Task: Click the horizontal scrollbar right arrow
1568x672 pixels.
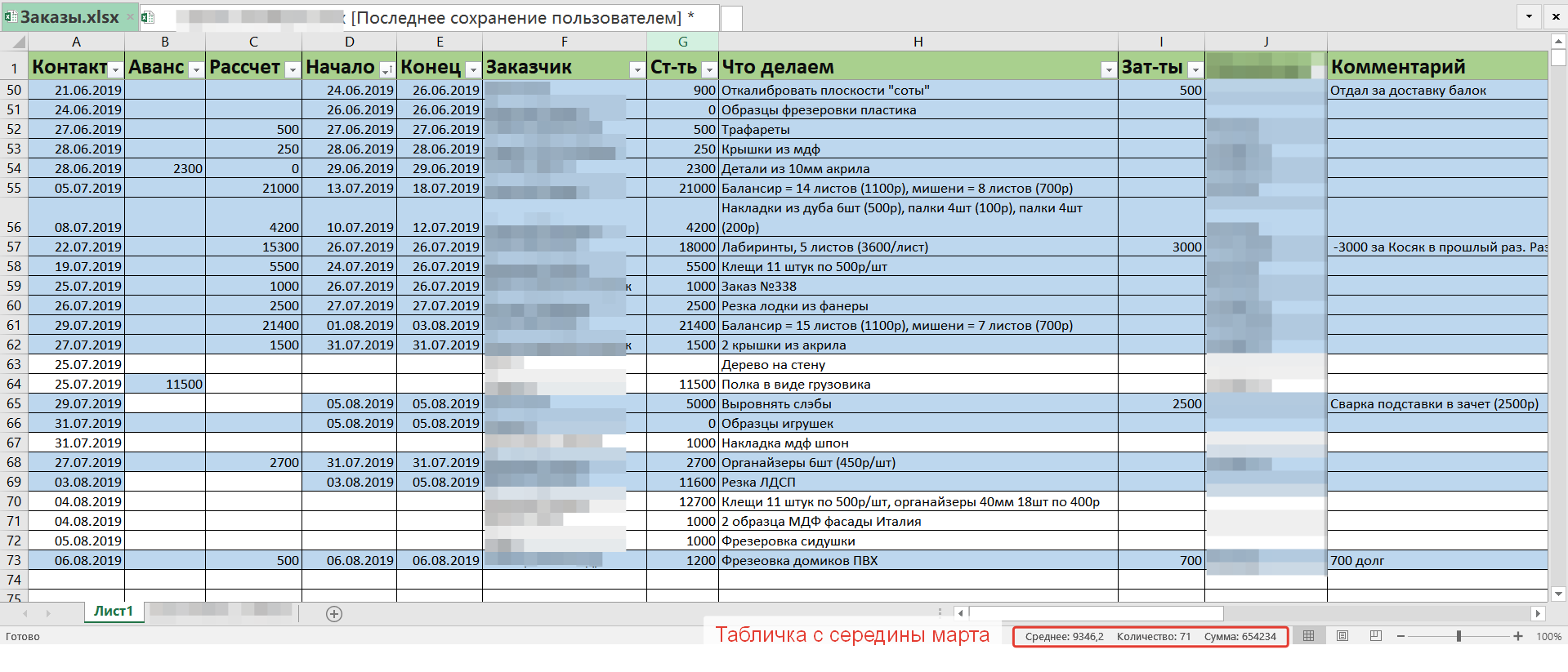Action: (x=1538, y=613)
